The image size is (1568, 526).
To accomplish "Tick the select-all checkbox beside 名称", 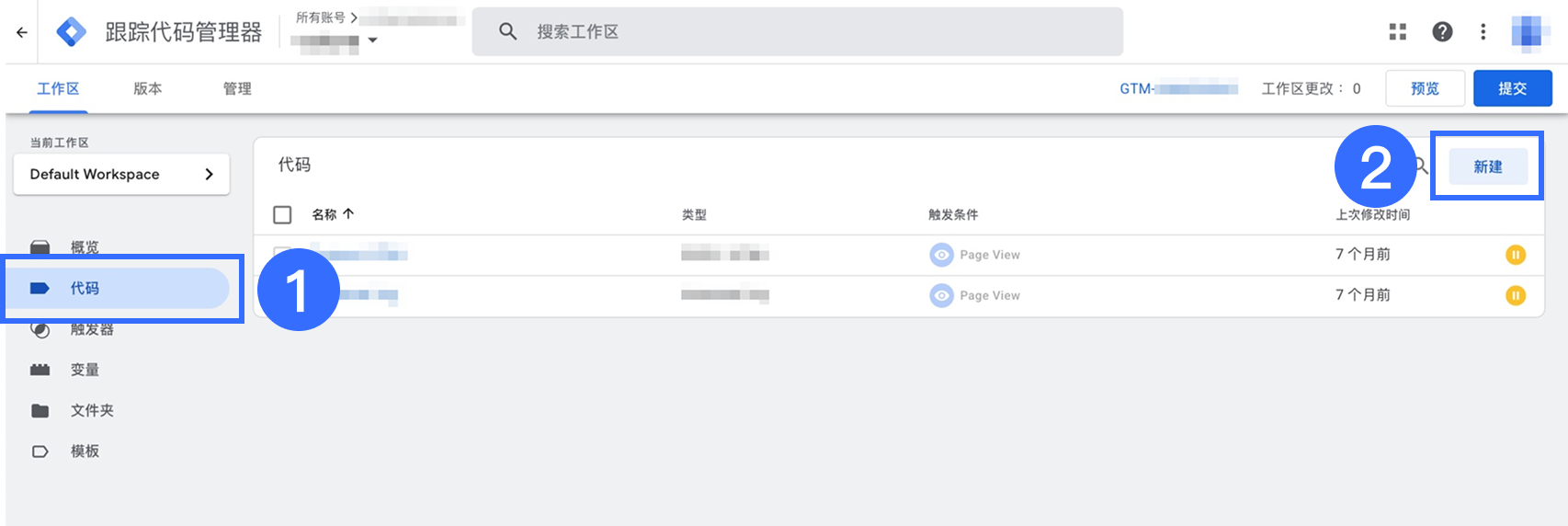I will point(282,214).
